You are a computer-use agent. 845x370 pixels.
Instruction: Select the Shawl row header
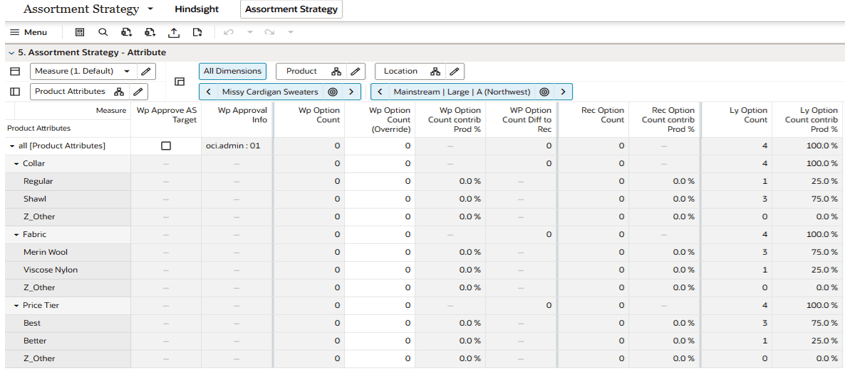67,199
